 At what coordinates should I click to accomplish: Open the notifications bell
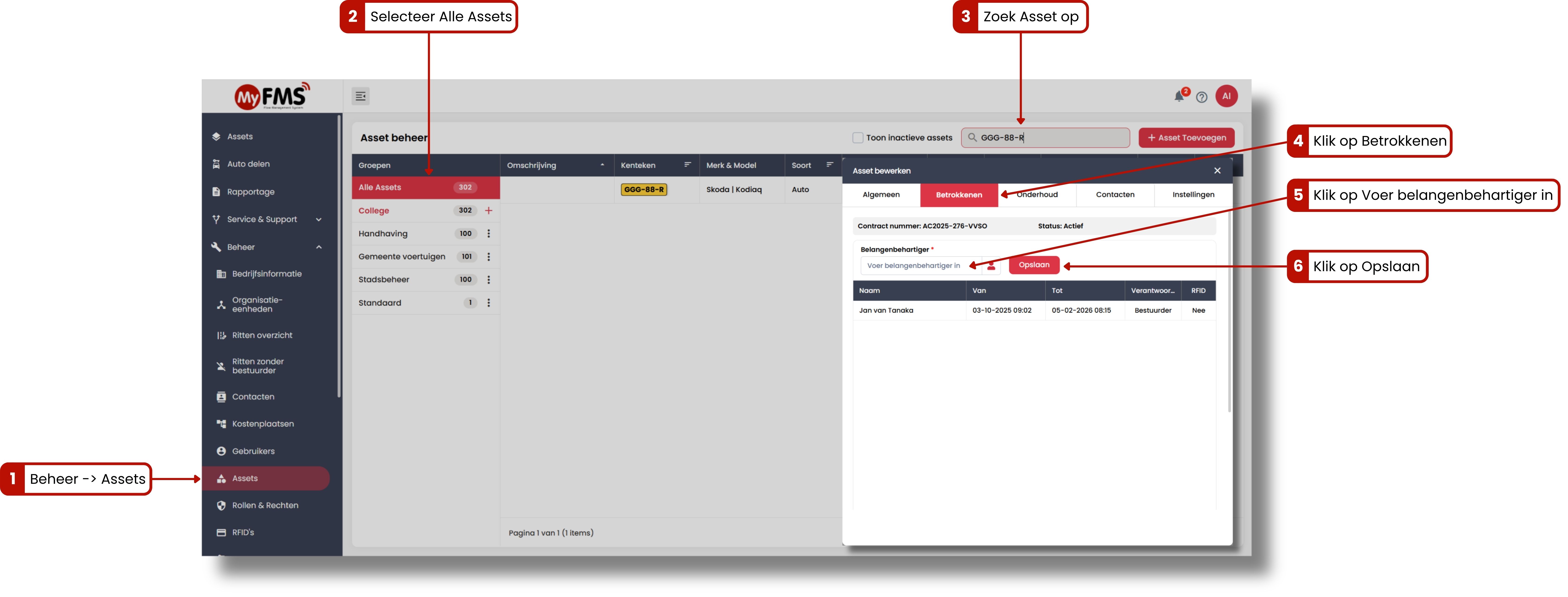1180,96
